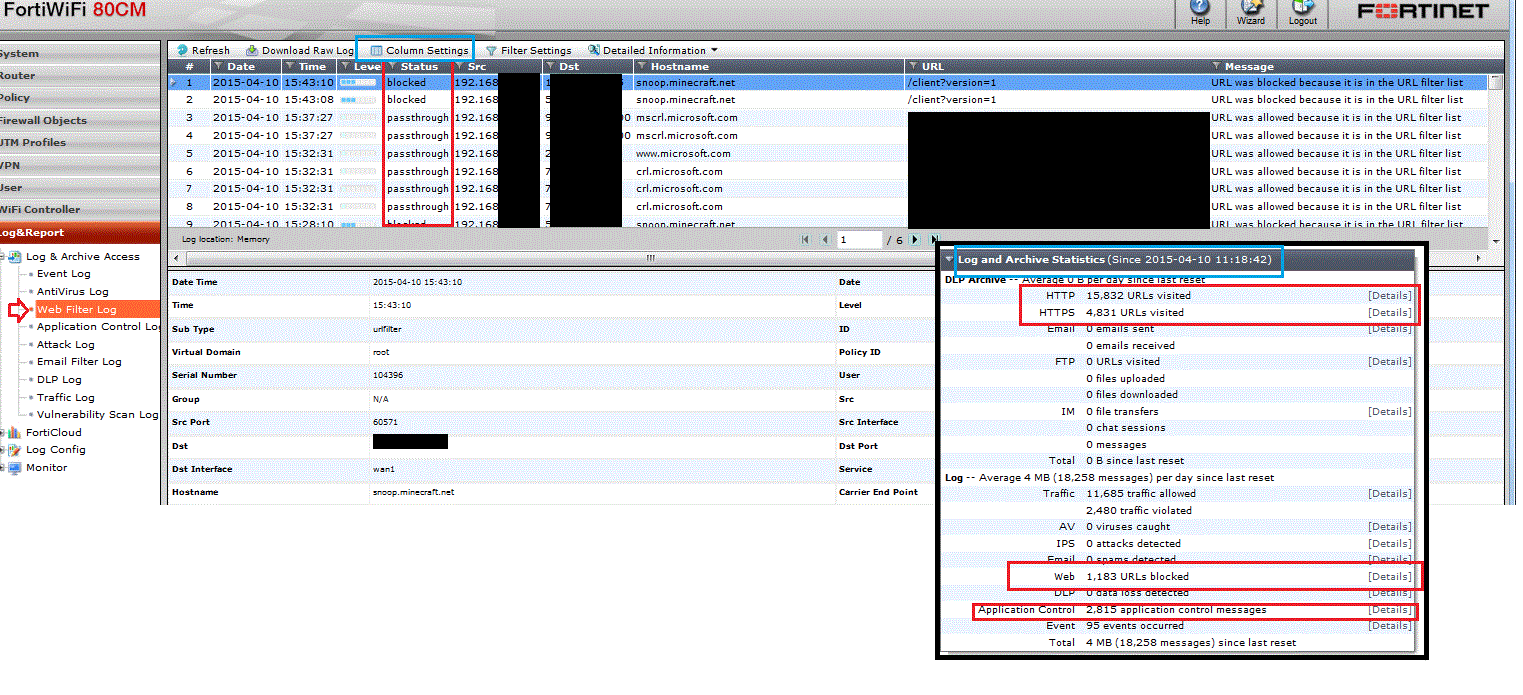Open the WiFi Controller menu section
Viewport: 1523px width, 695px height.
click(x=80, y=209)
